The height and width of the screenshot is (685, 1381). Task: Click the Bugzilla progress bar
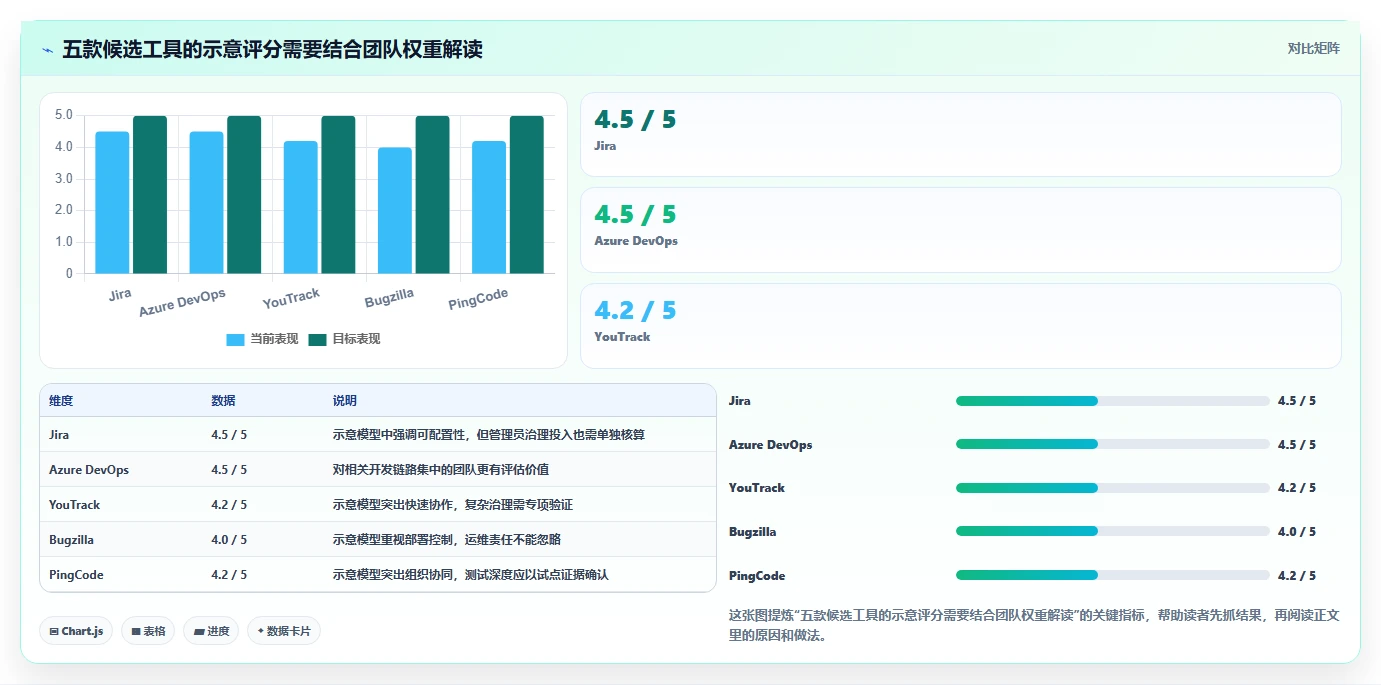point(1112,531)
